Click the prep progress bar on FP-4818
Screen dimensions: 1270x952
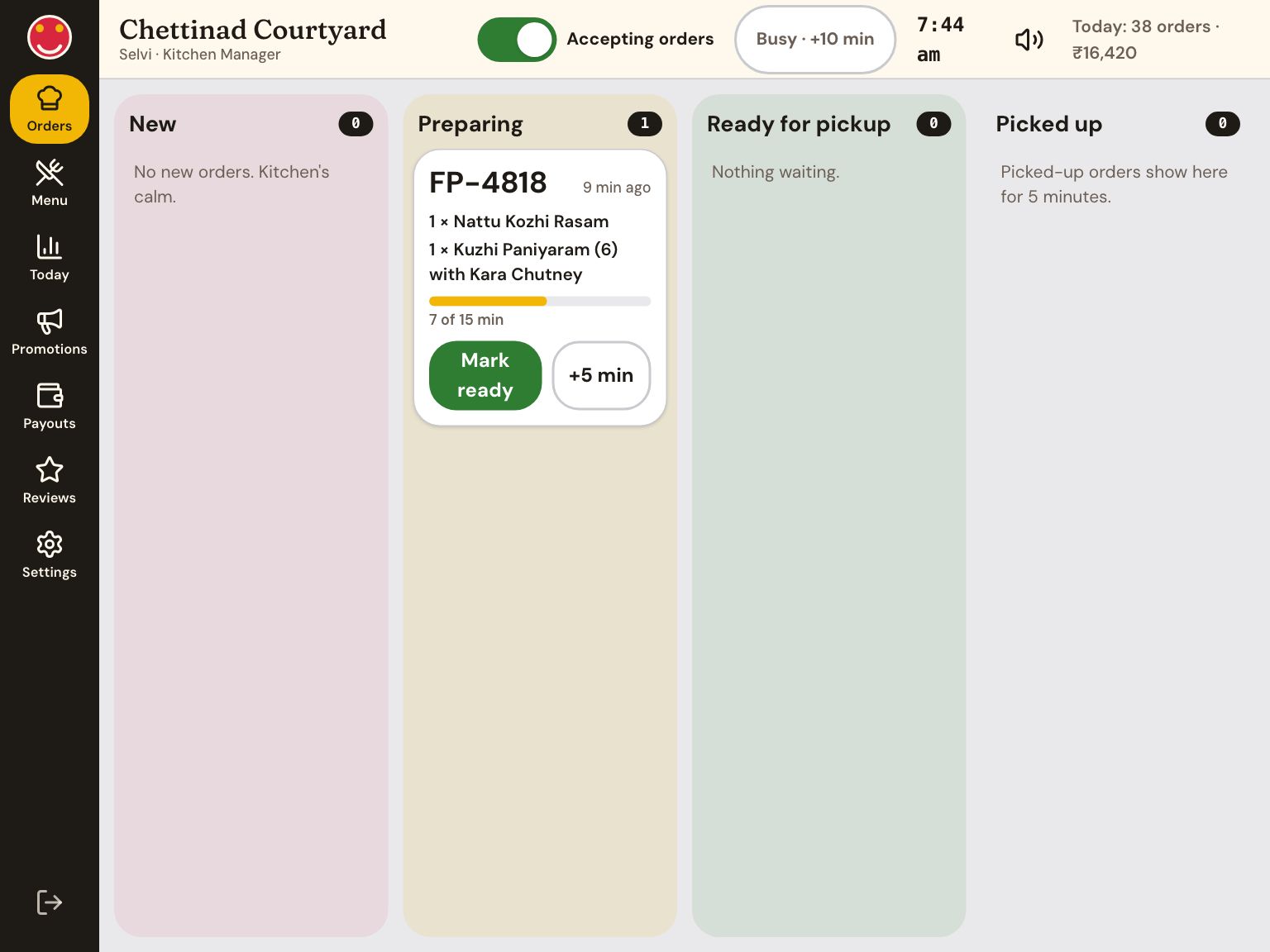[x=540, y=302]
